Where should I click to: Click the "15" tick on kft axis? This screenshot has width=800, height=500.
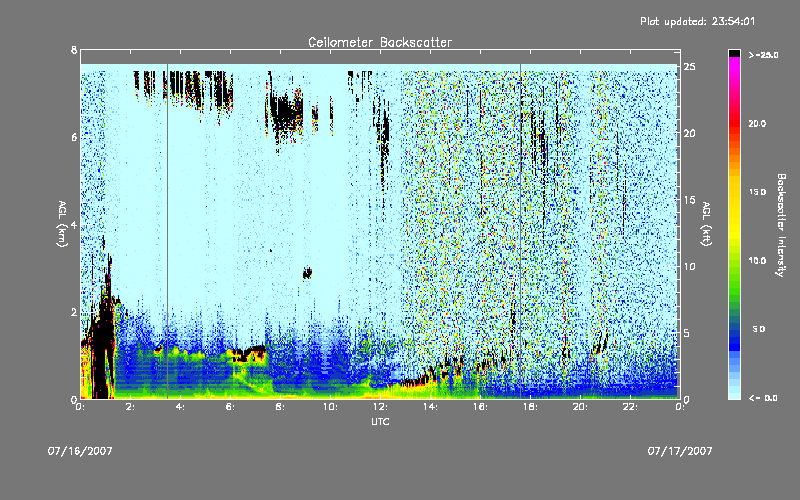689,200
